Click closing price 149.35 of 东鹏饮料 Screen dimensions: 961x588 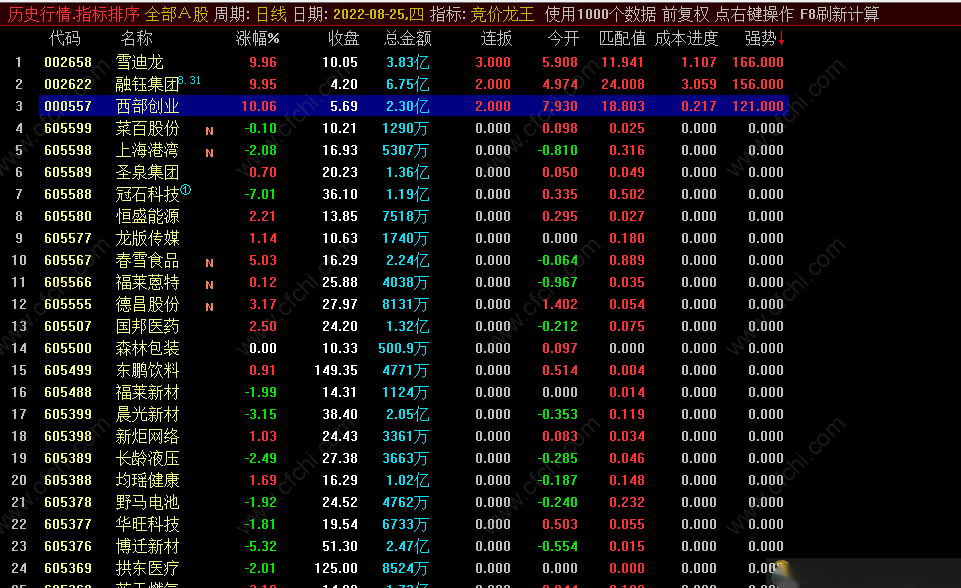point(336,370)
